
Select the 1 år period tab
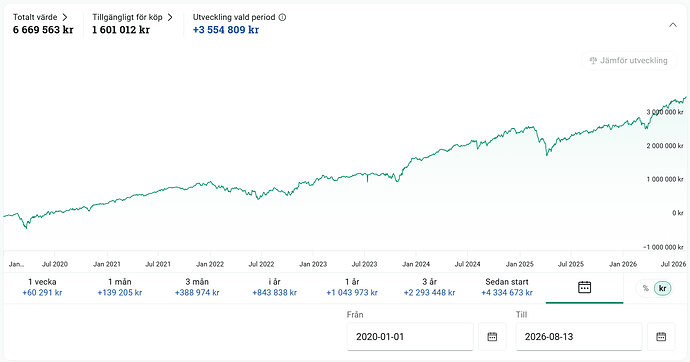[x=352, y=288]
